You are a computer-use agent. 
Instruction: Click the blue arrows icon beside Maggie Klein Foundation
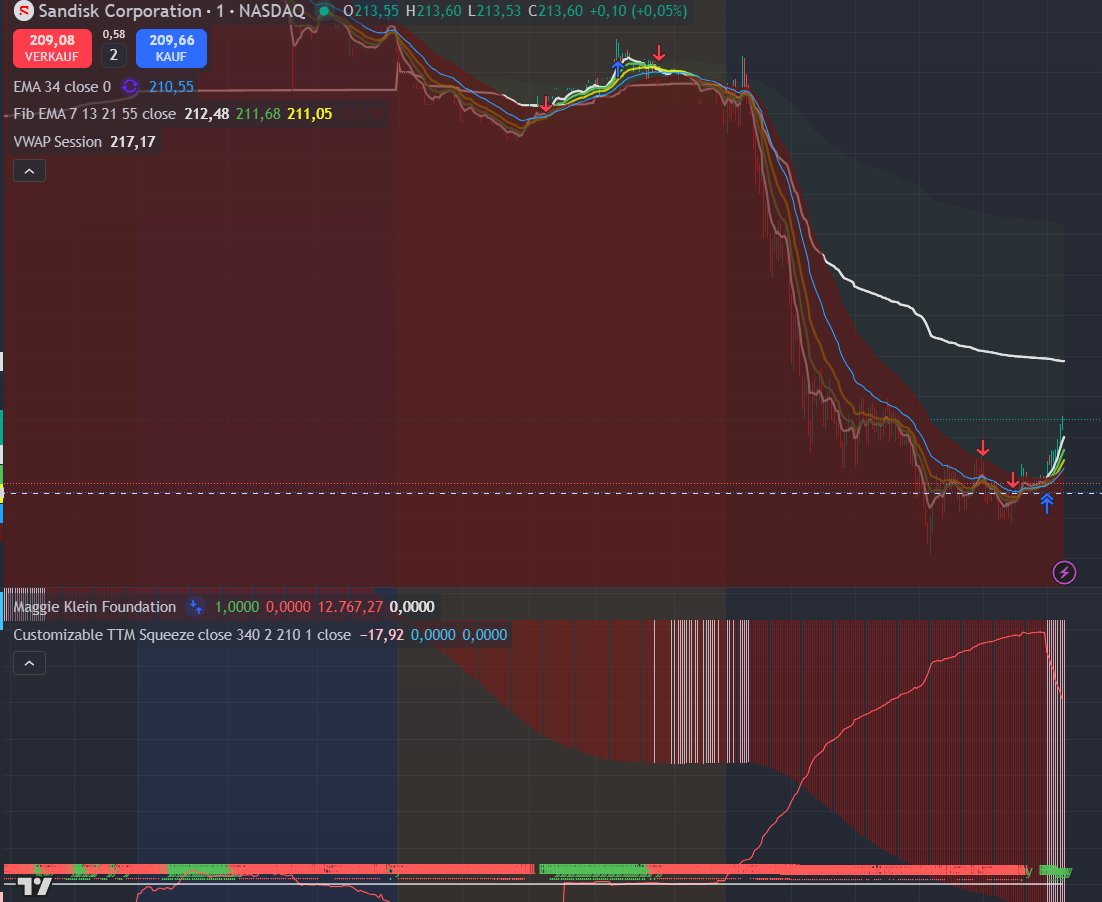(195, 607)
